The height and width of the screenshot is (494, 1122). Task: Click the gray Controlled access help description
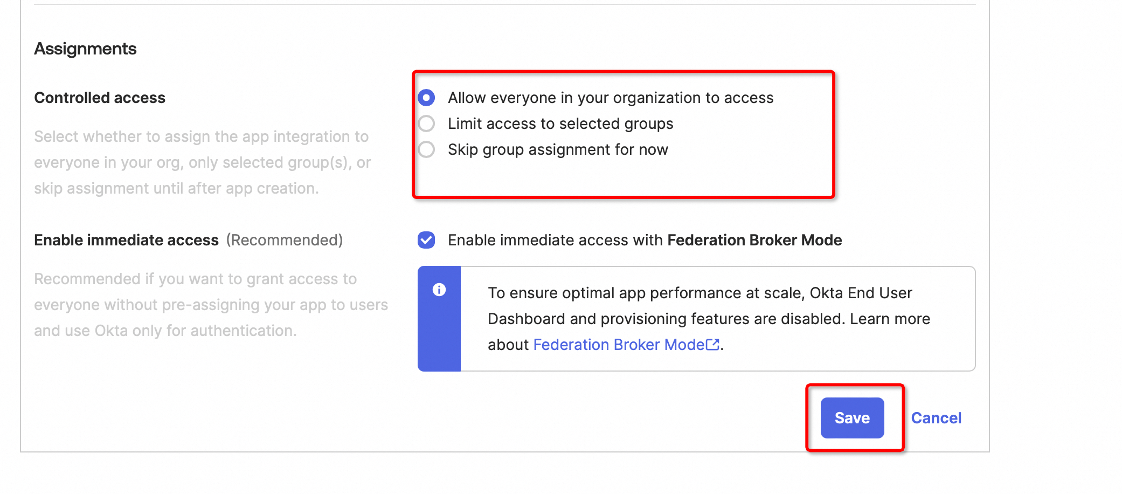click(x=202, y=162)
